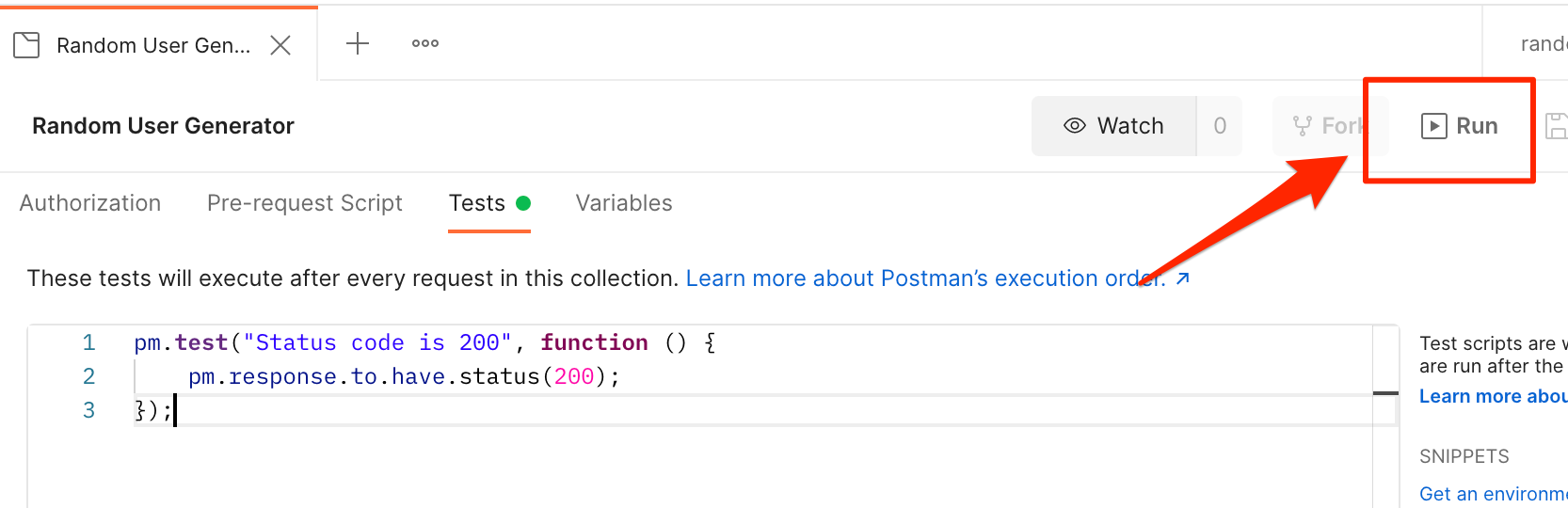The height and width of the screenshot is (508, 1568).
Task: Click the Run collection button
Action: point(1459,126)
